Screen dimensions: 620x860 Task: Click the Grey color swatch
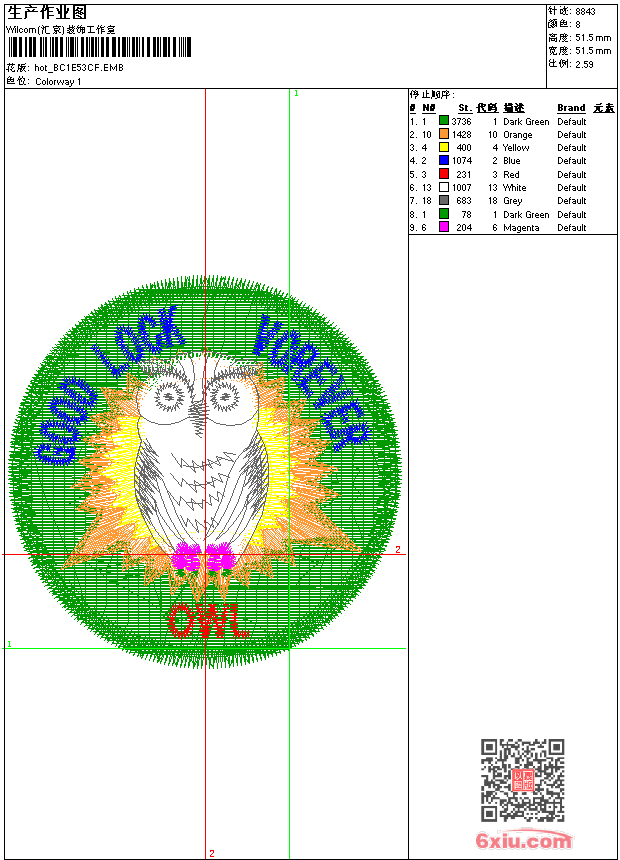tap(444, 200)
